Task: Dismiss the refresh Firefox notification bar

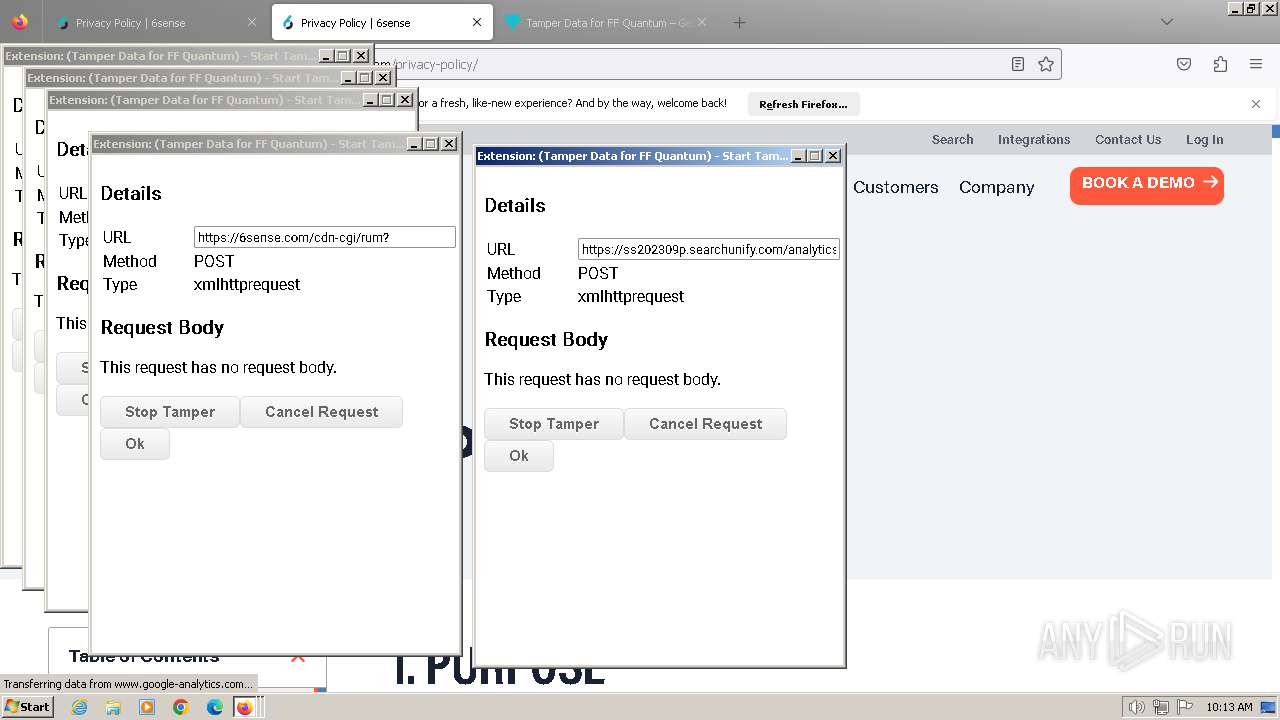Action: (1256, 104)
